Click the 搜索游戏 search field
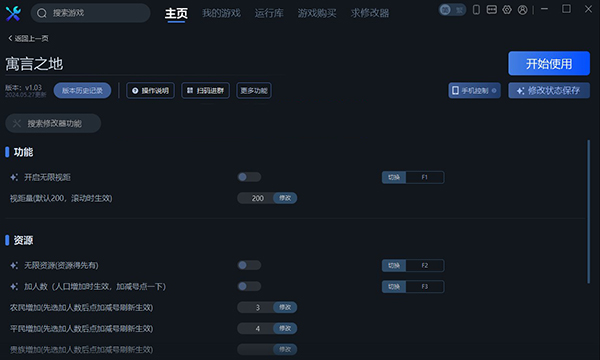This screenshot has width=600, height=360. point(91,13)
